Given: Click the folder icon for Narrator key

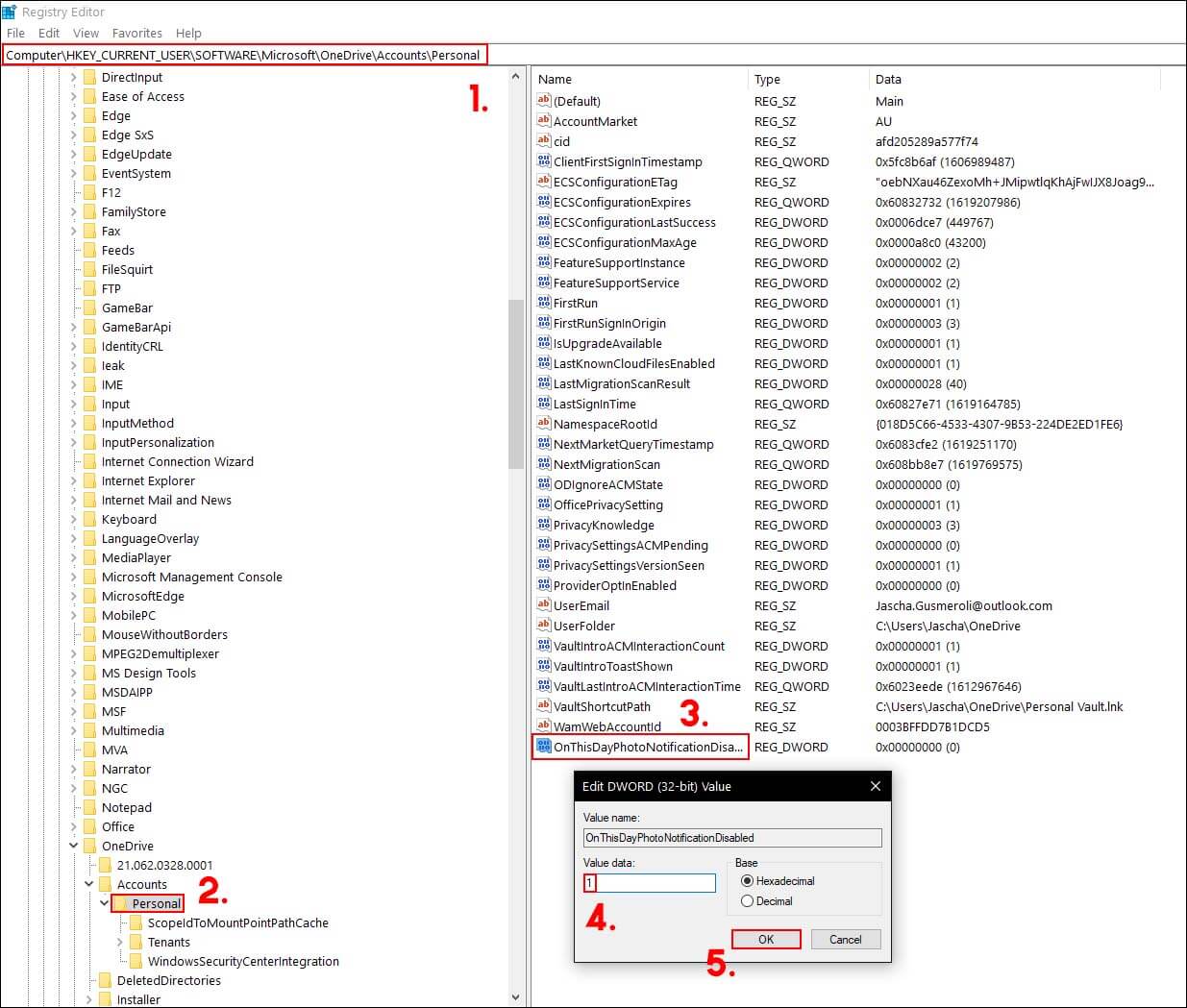Looking at the screenshot, I should click(x=90, y=769).
